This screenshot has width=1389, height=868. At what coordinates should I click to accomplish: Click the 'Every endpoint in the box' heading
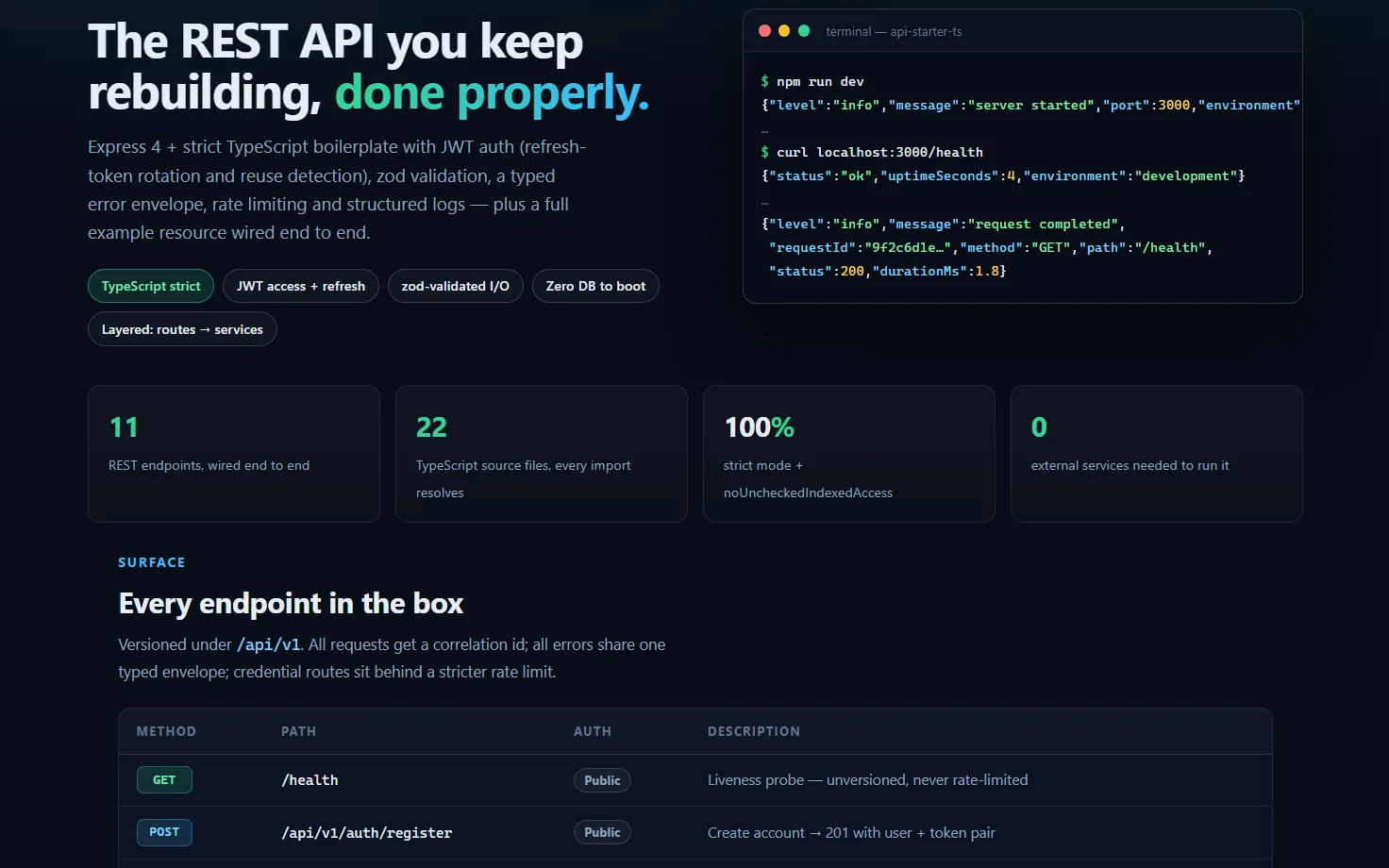point(291,604)
